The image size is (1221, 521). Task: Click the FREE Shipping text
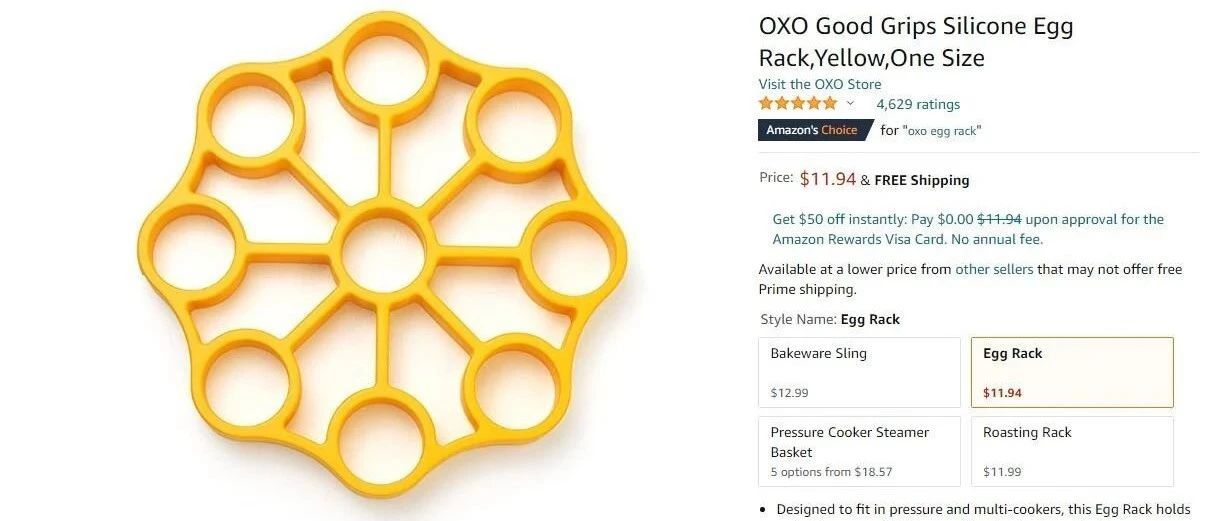click(921, 181)
